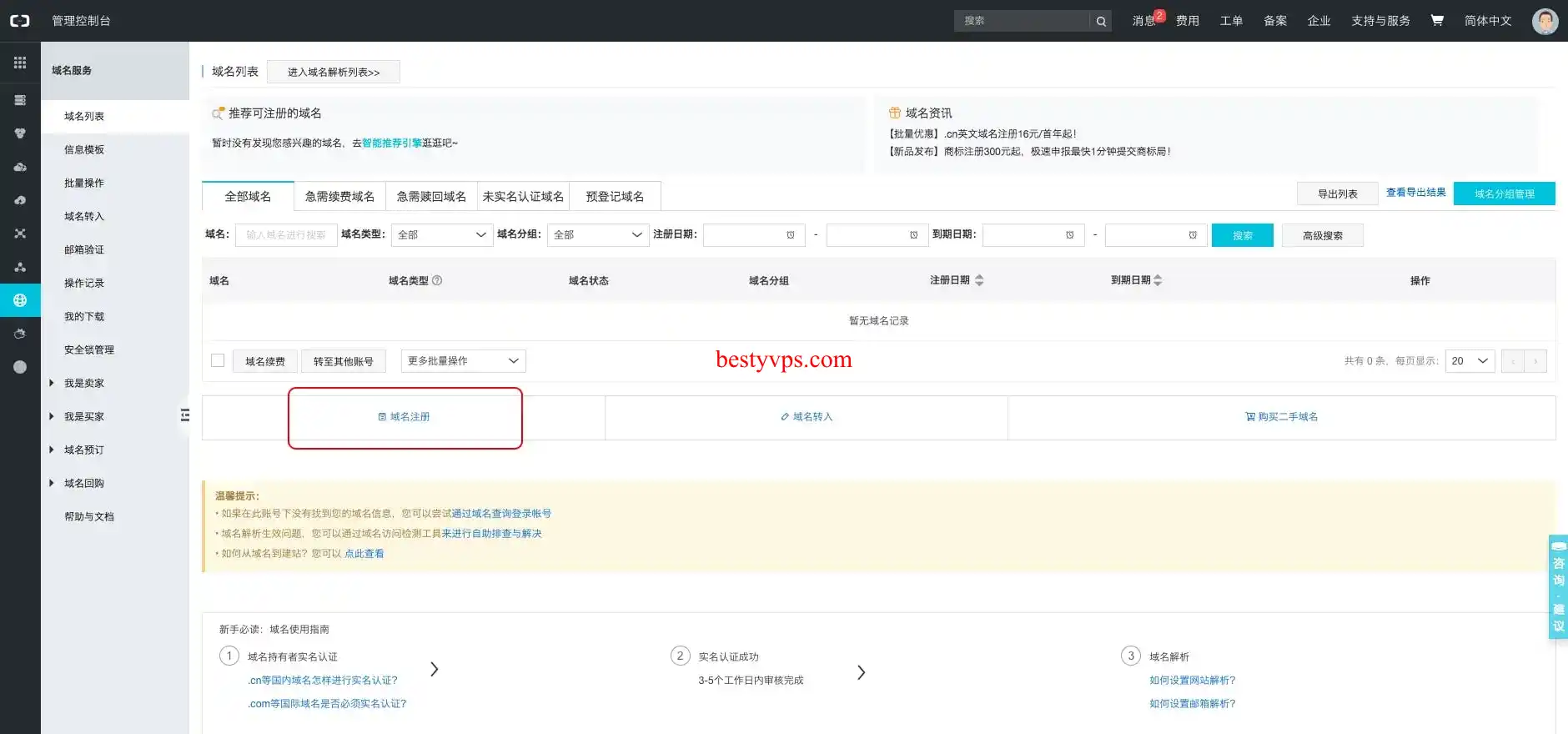Click the help icon beside 域名类型 column
This screenshot has height=734, width=1568.
point(437,280)
